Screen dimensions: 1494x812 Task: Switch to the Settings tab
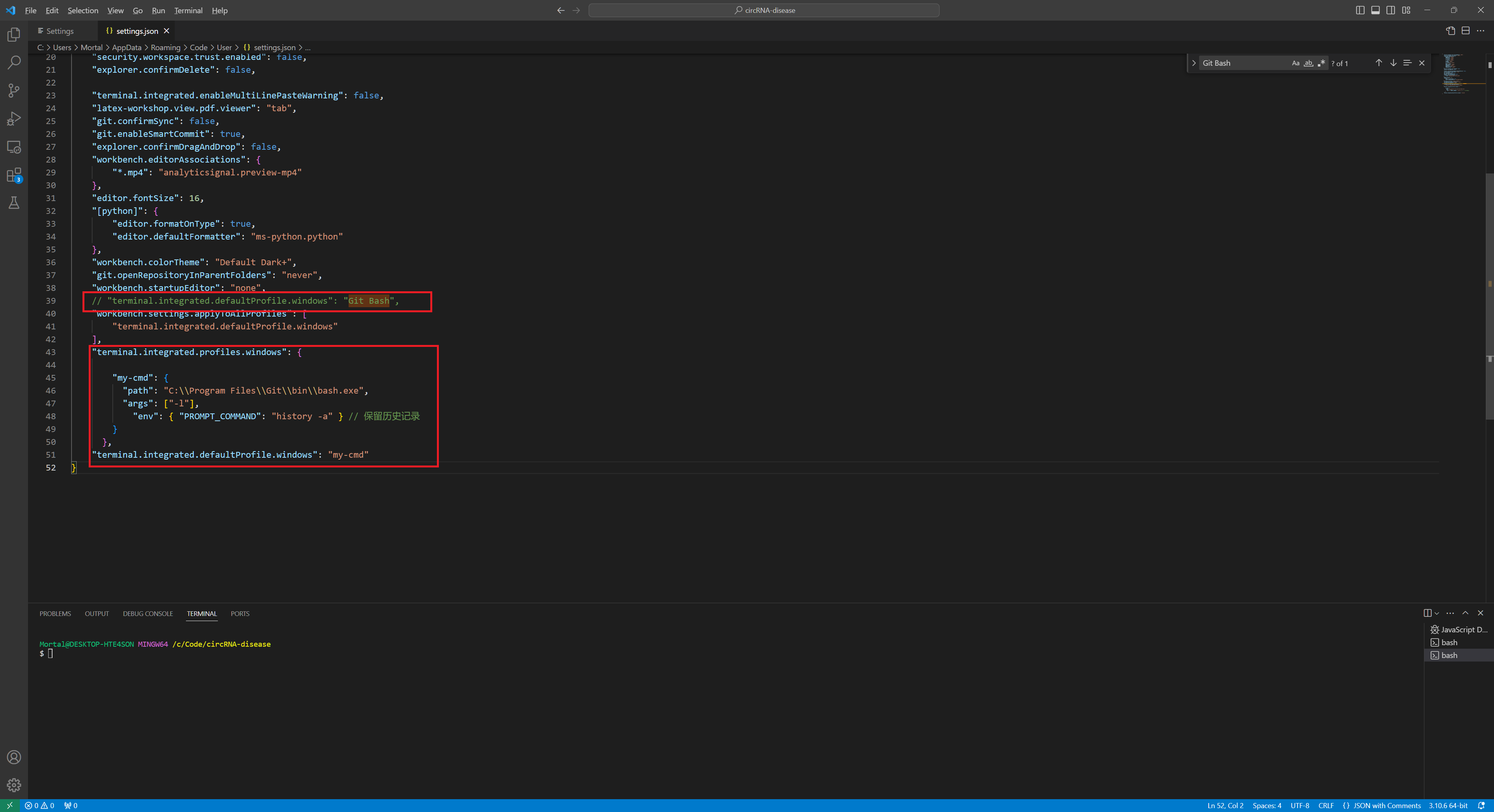click(56, 31)
